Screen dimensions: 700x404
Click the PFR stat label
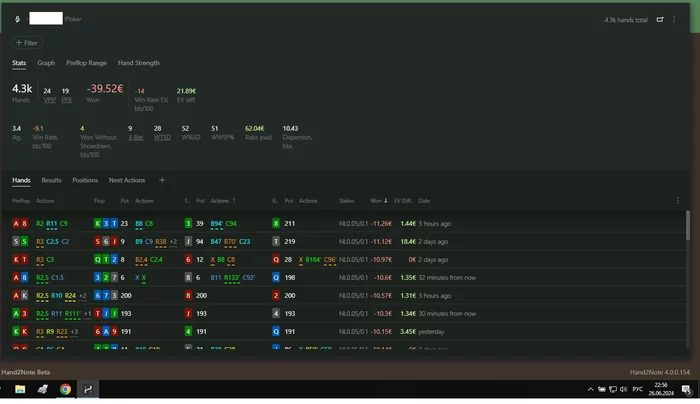click(67, 100)
